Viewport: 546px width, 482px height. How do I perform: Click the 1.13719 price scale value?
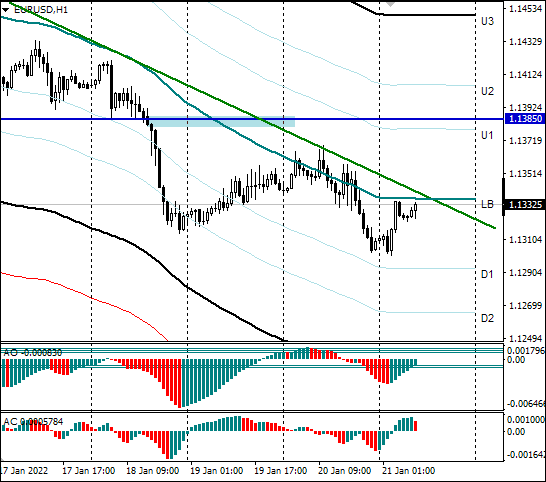coord(525,141)
